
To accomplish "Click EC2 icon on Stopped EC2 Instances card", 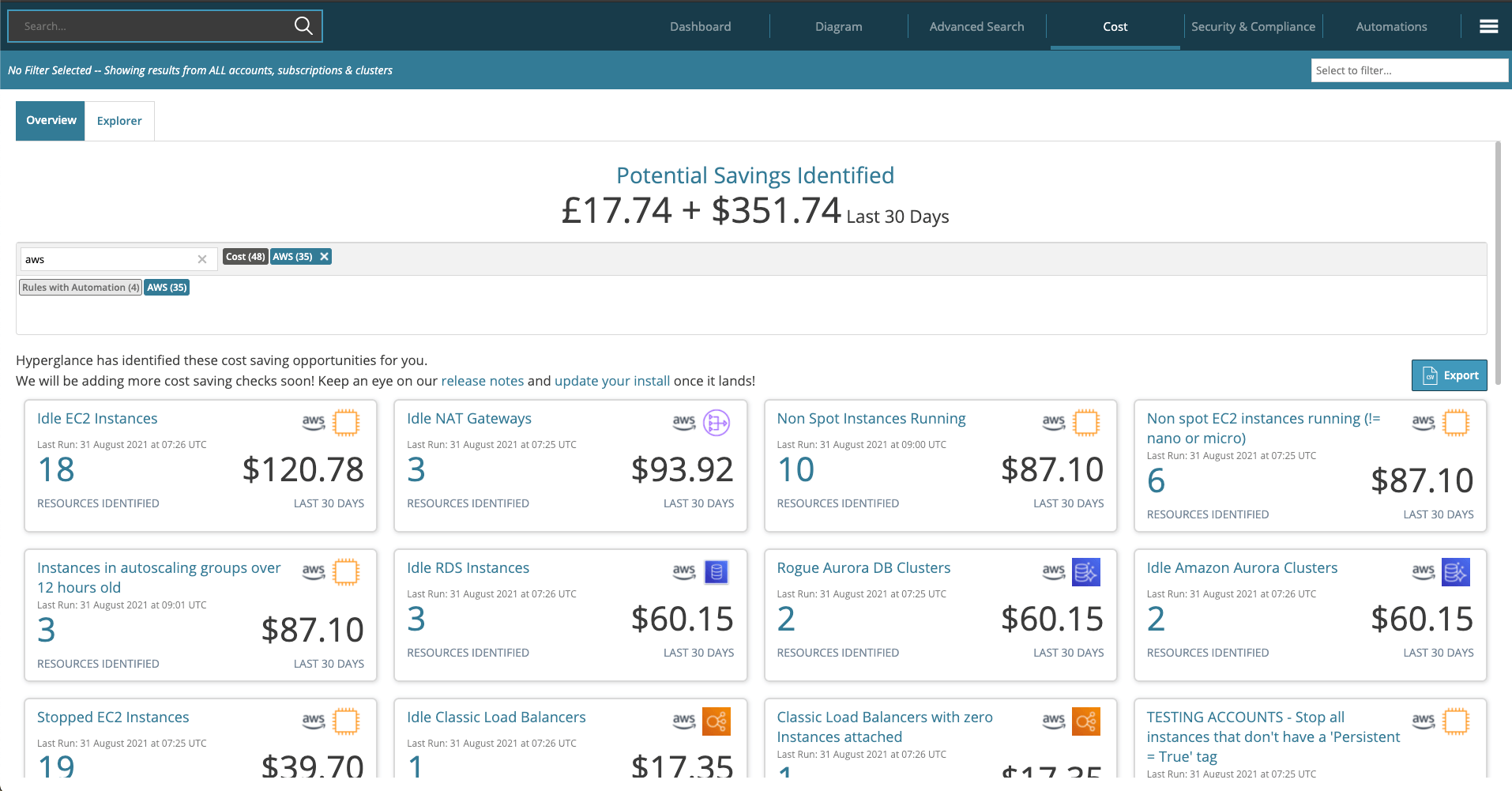I will point(346,721).
